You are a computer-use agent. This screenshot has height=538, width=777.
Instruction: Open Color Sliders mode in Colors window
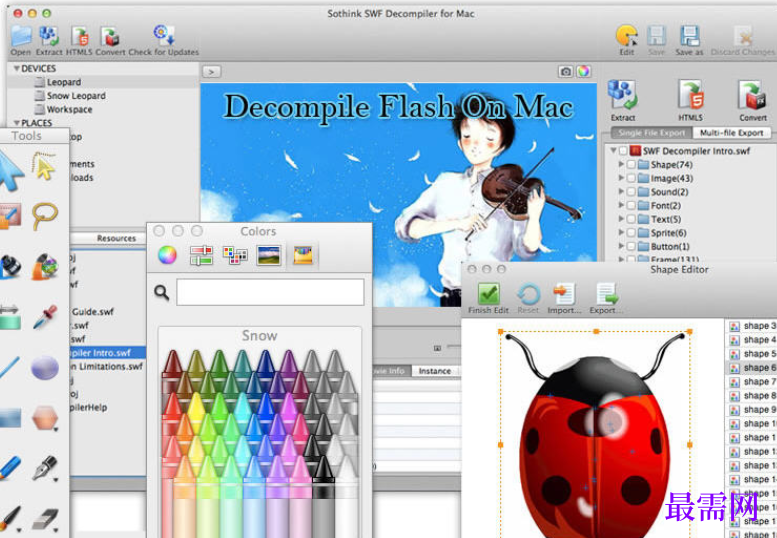201,255
